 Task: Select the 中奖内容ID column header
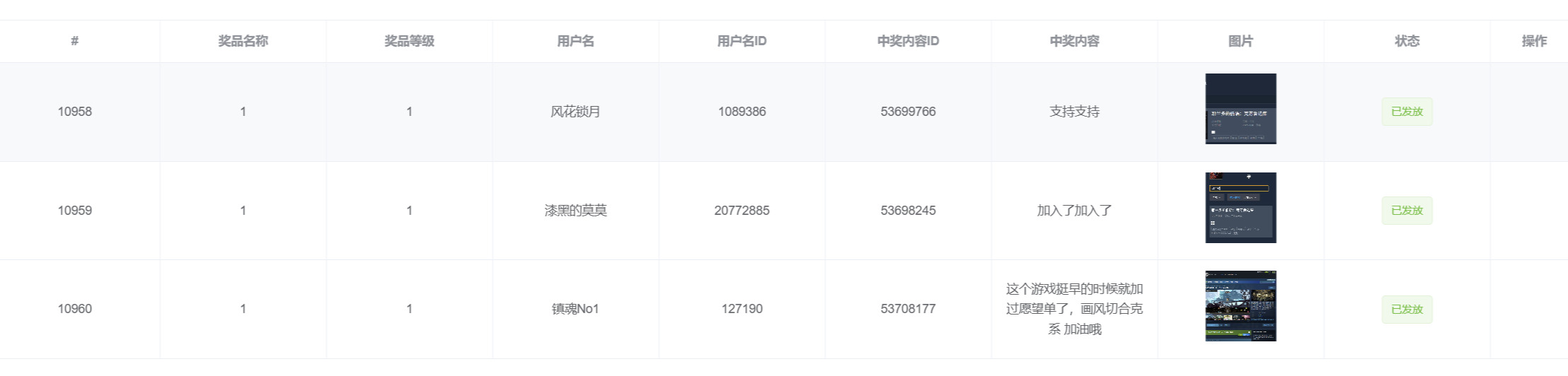pyautogui.click(x=908, y=41)
